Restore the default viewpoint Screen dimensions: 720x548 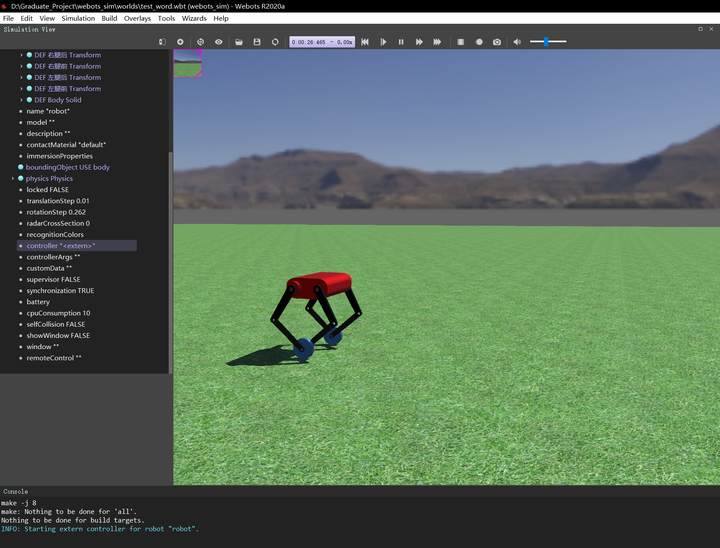(200, 42)
